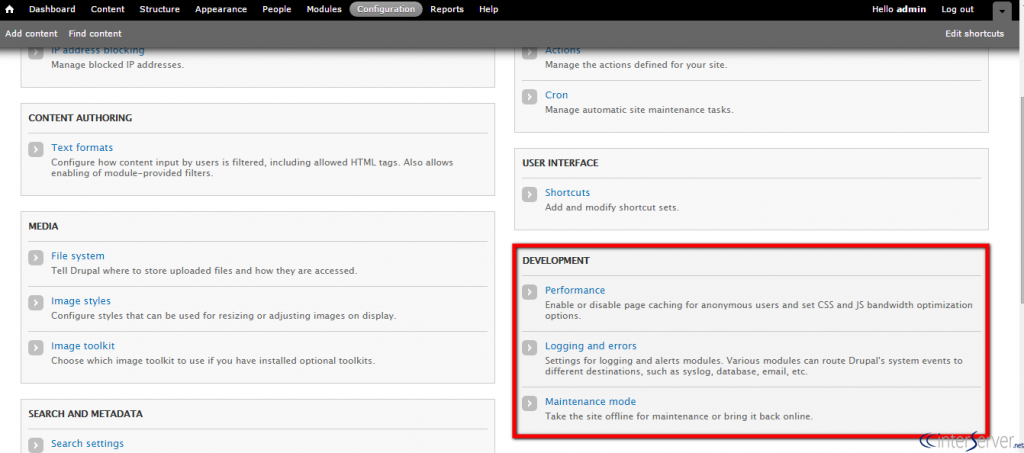Screen dimensions: 1024x453
Task: Open the Reports menu
Action: pyautogui.click(x=447, y=9)
